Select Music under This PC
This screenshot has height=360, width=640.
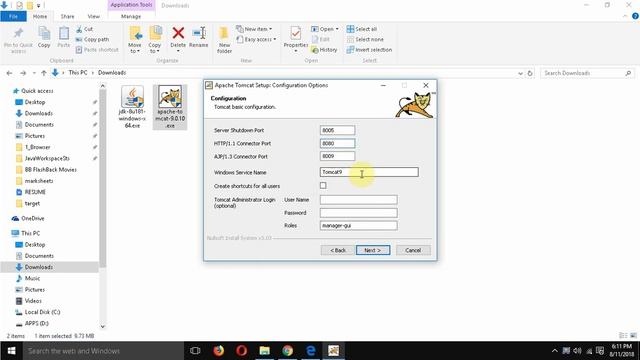pos(32,278)
